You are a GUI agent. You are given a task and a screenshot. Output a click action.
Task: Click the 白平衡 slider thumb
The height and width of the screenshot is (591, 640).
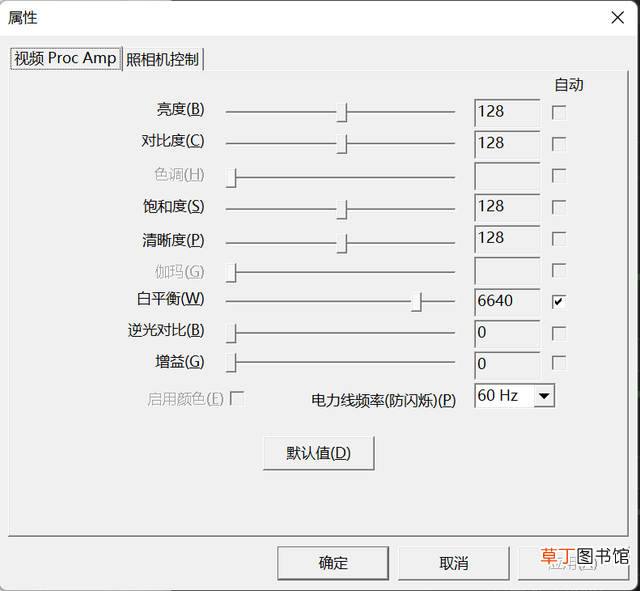(416, 302)
